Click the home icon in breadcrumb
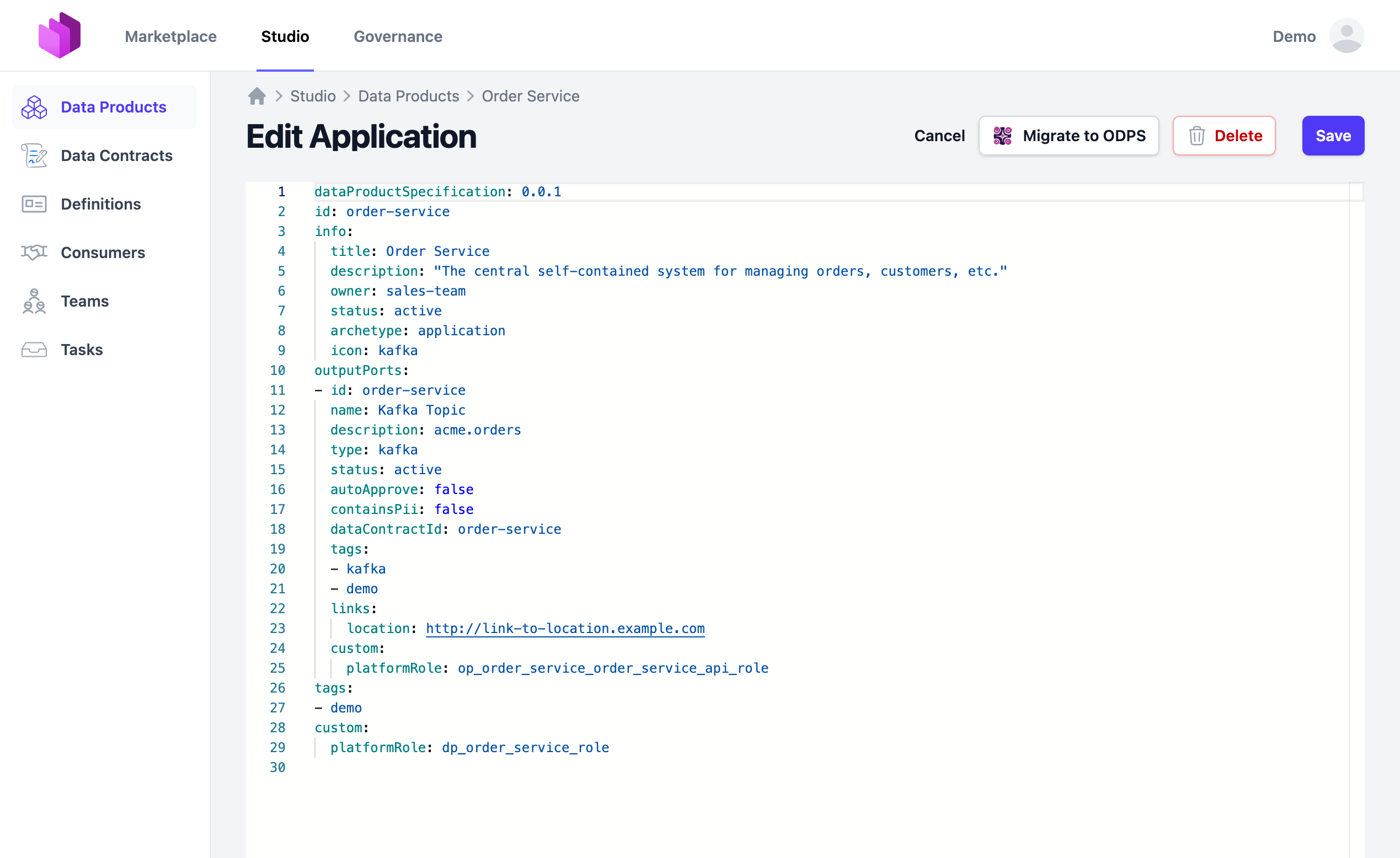Viewport: 1400px width, 858px height. tap(257, 96)
